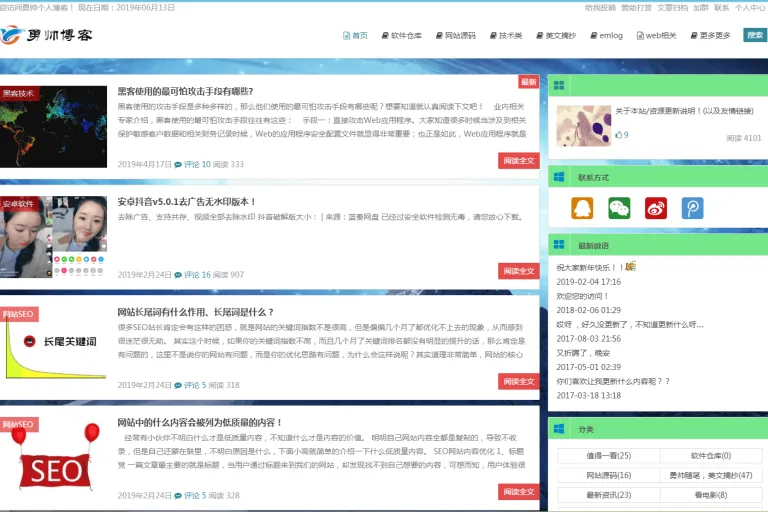The height and width of the screenshot is (512, 768).
Task: Click the comment bubble icon on the 抖音 post
Action: 178,275
